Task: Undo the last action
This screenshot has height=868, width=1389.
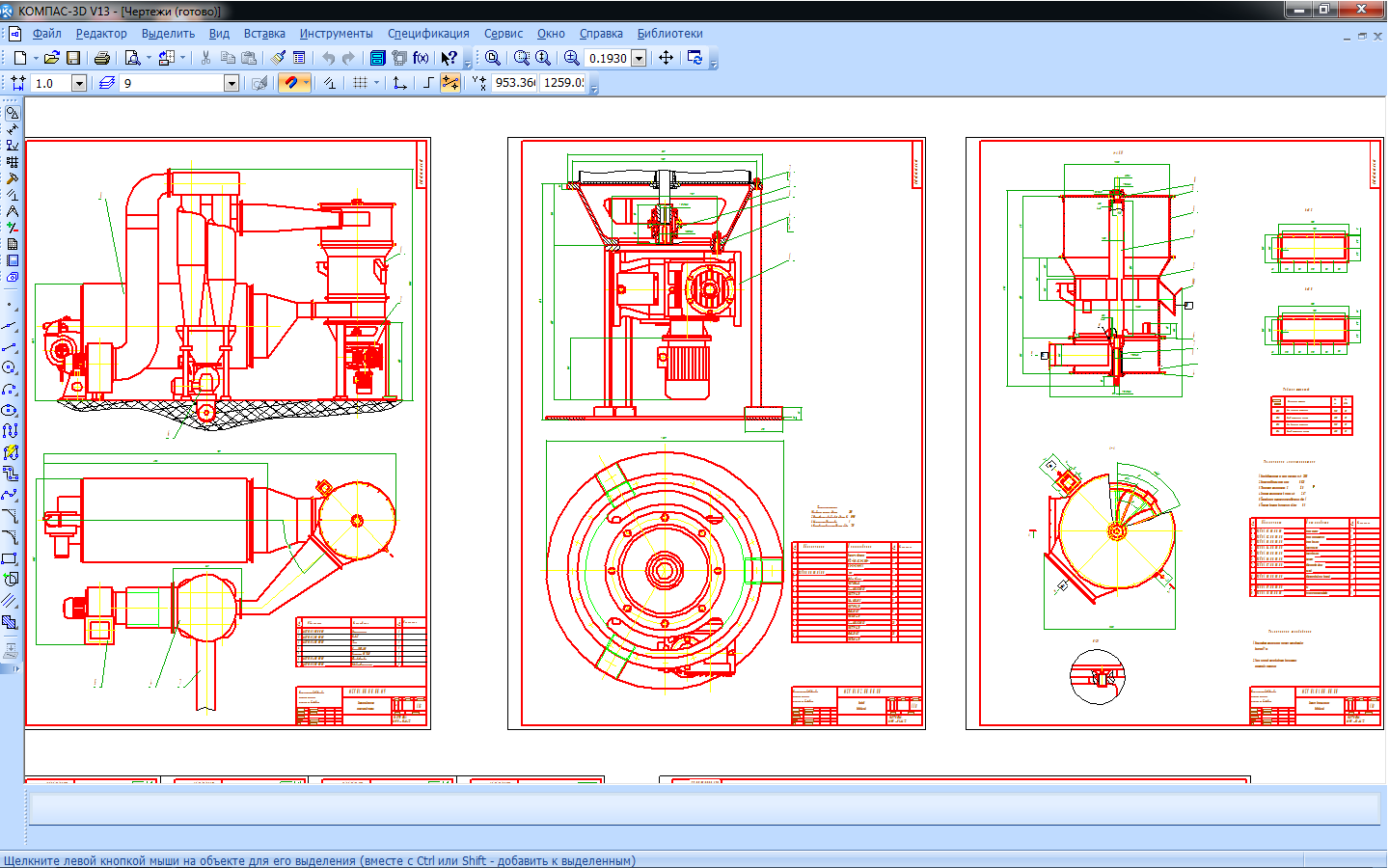Action: (328, 58)
